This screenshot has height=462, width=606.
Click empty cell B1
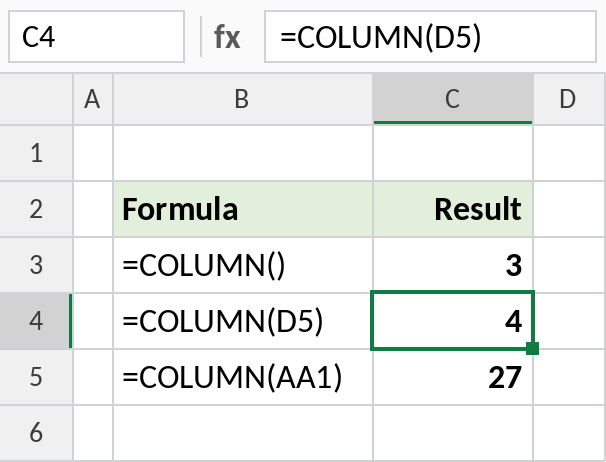[243, 153]
